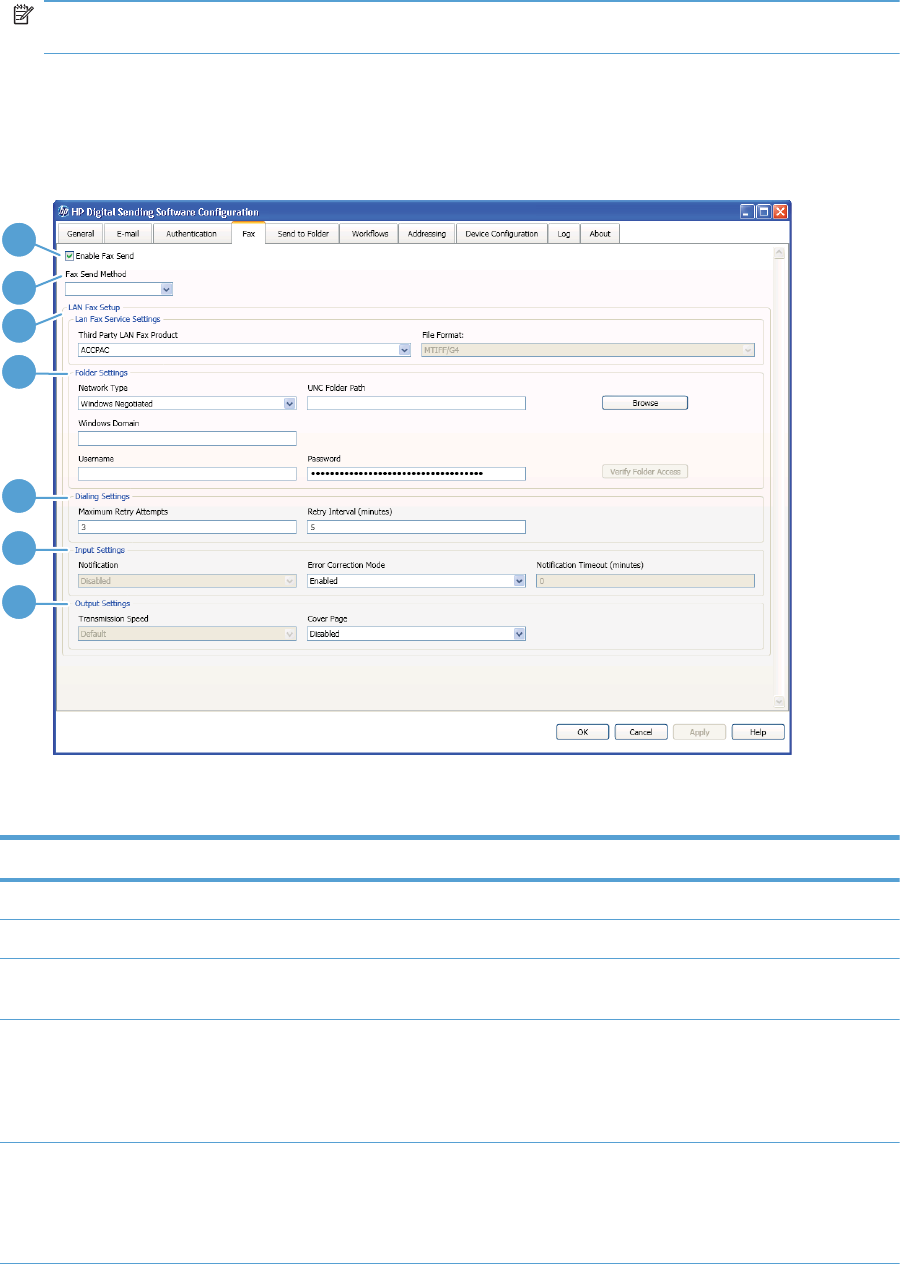This screenshot has height=1264, width=900.
Task: Click Verify Folder Access button
Action: pos(645,471)
